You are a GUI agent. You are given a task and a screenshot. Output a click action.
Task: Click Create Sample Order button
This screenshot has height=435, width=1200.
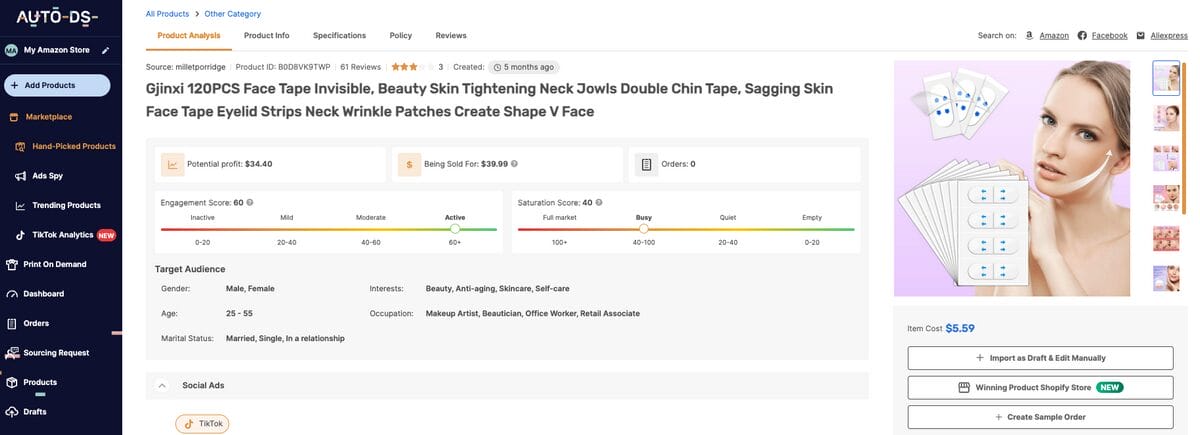1040,417
